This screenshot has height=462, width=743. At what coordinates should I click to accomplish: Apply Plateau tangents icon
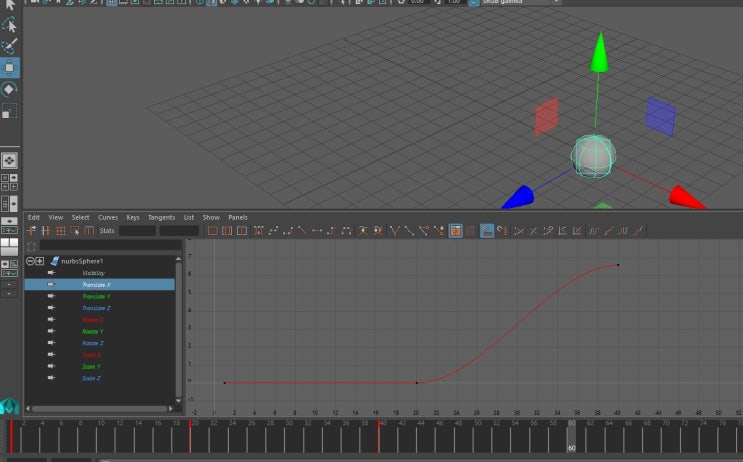tap(346, 231)
